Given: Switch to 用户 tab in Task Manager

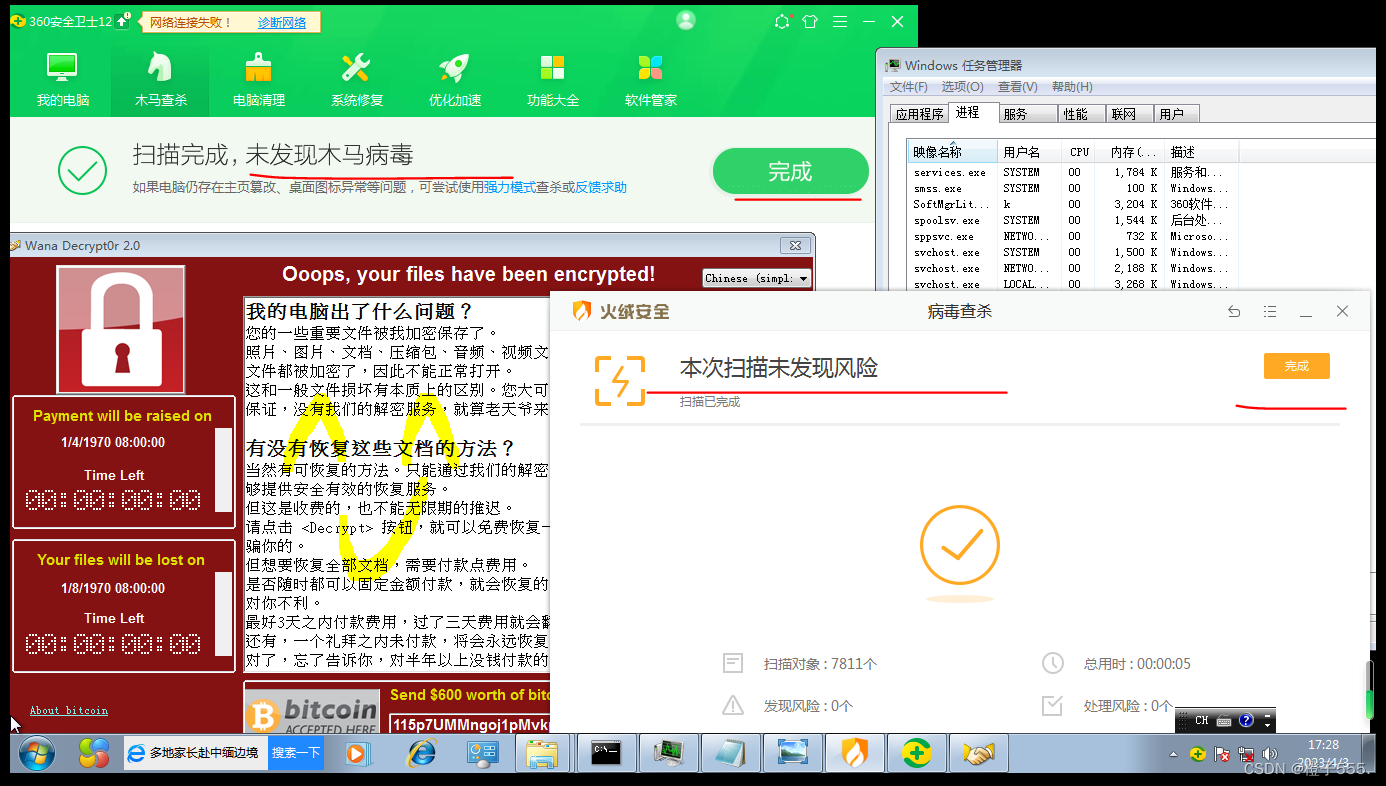Looking at the screenshot, I should 1176,114.
